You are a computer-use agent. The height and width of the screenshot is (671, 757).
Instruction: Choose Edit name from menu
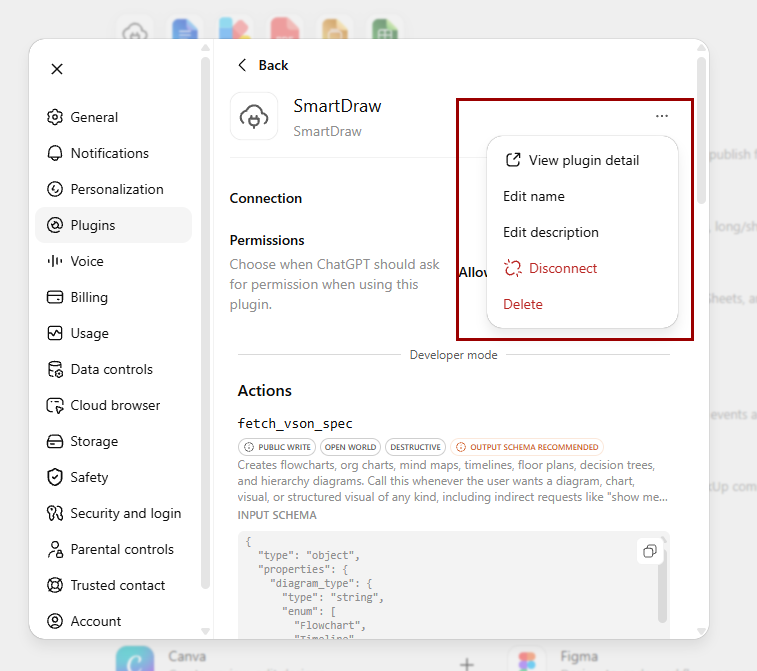pyautogui.click(x=582, y=196)
